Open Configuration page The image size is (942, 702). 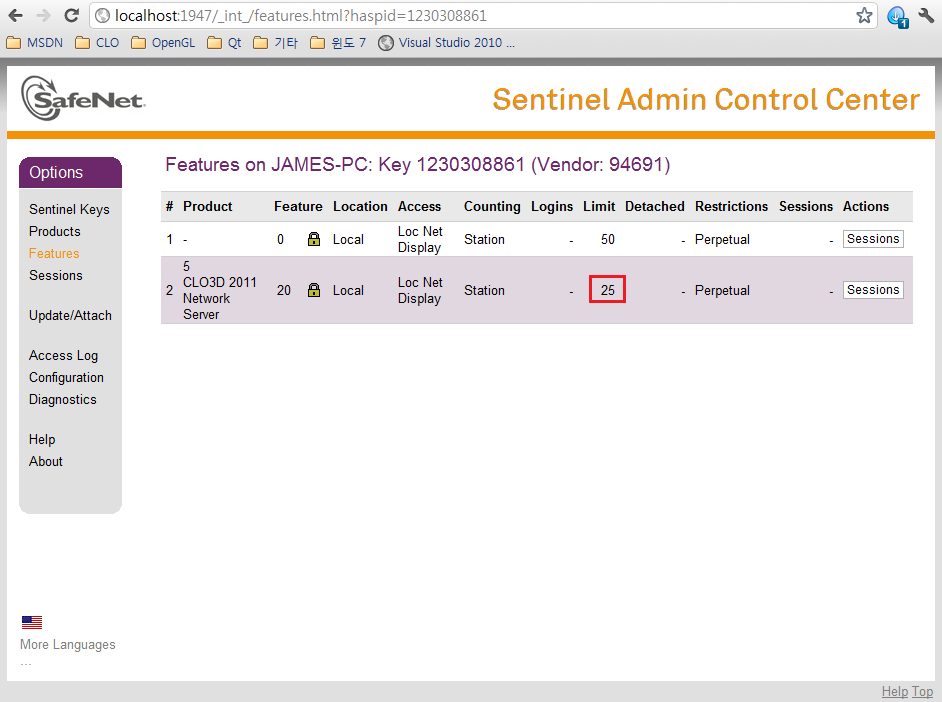click(x=66, y=378)
